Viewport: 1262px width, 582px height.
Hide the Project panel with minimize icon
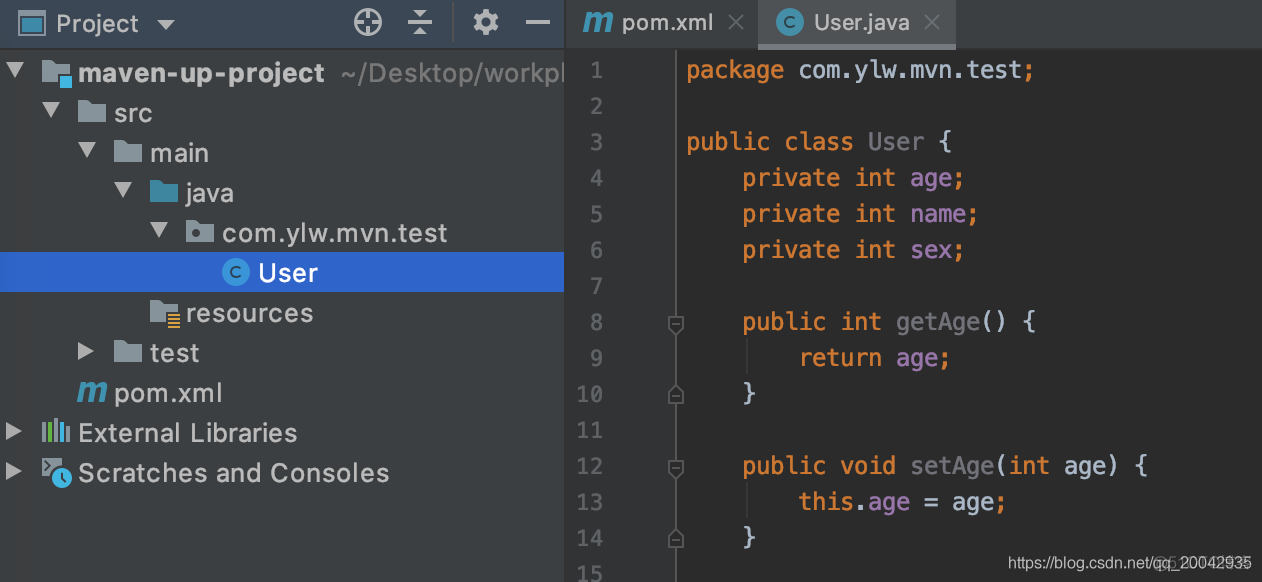click(538, 22)
